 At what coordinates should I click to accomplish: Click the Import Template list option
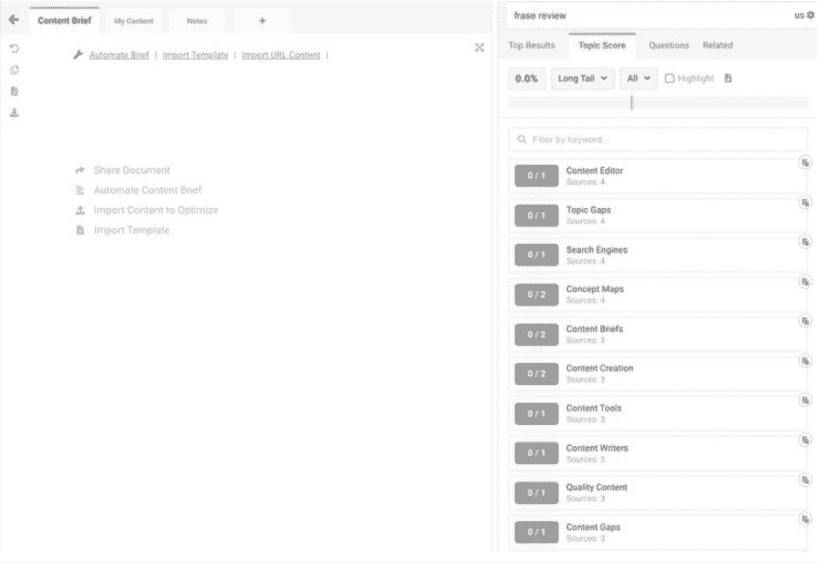point(132,230)
